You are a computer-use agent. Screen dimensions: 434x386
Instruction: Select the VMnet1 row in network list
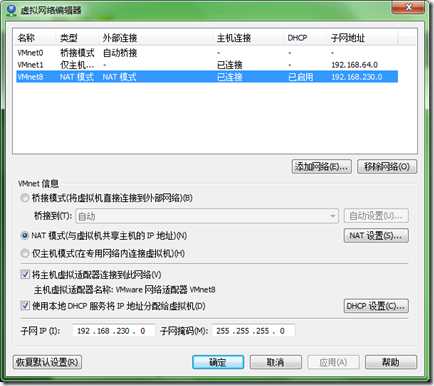click(x=207, y=65)
